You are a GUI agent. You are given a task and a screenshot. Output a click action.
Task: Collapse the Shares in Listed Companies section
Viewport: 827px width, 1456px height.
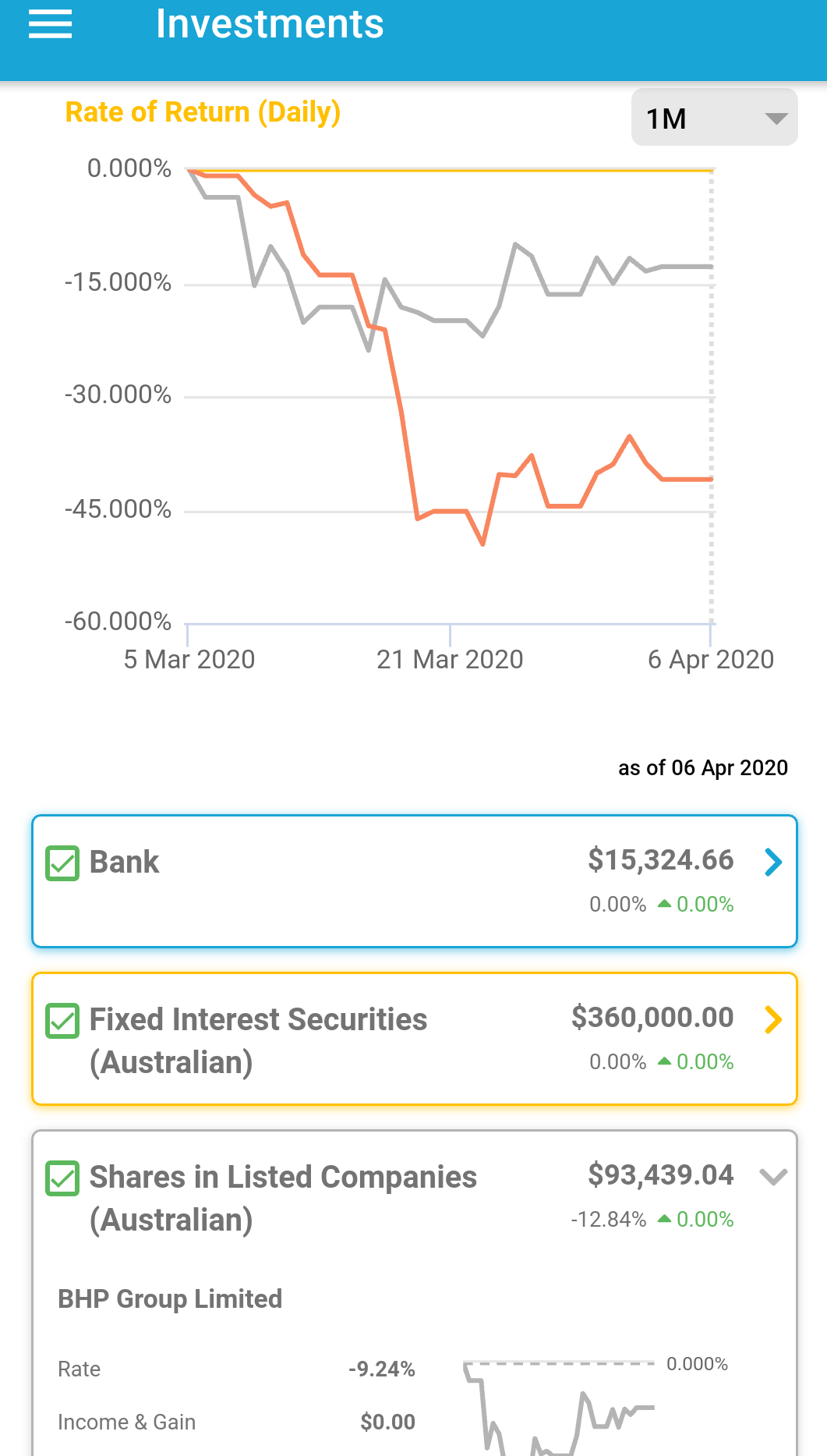(773, 1177)
